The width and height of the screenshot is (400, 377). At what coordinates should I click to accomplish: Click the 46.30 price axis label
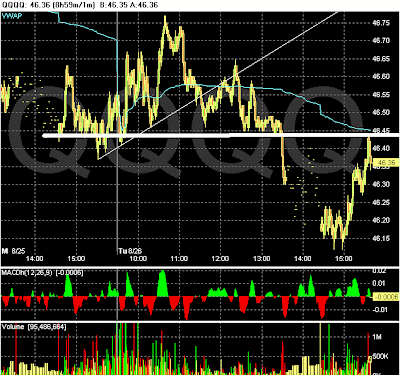pyautogui.click(x=381, y=184)
